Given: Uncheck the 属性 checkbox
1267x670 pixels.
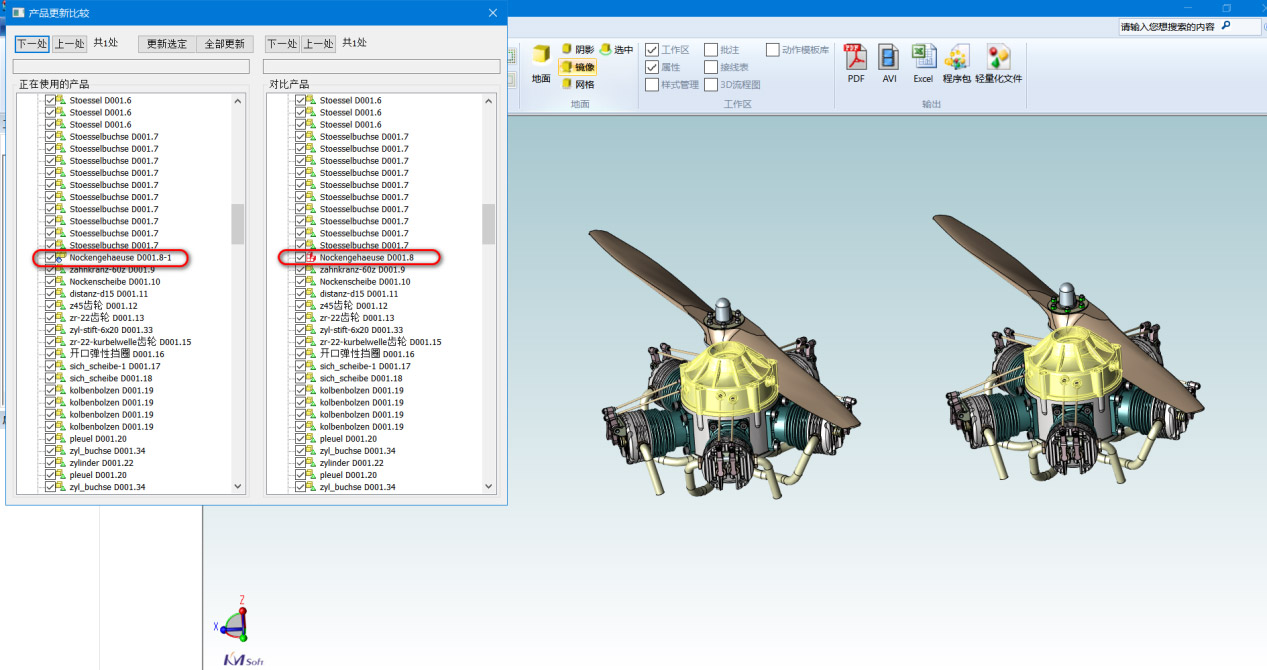Looking at the screenshot, I should point(652,67).
